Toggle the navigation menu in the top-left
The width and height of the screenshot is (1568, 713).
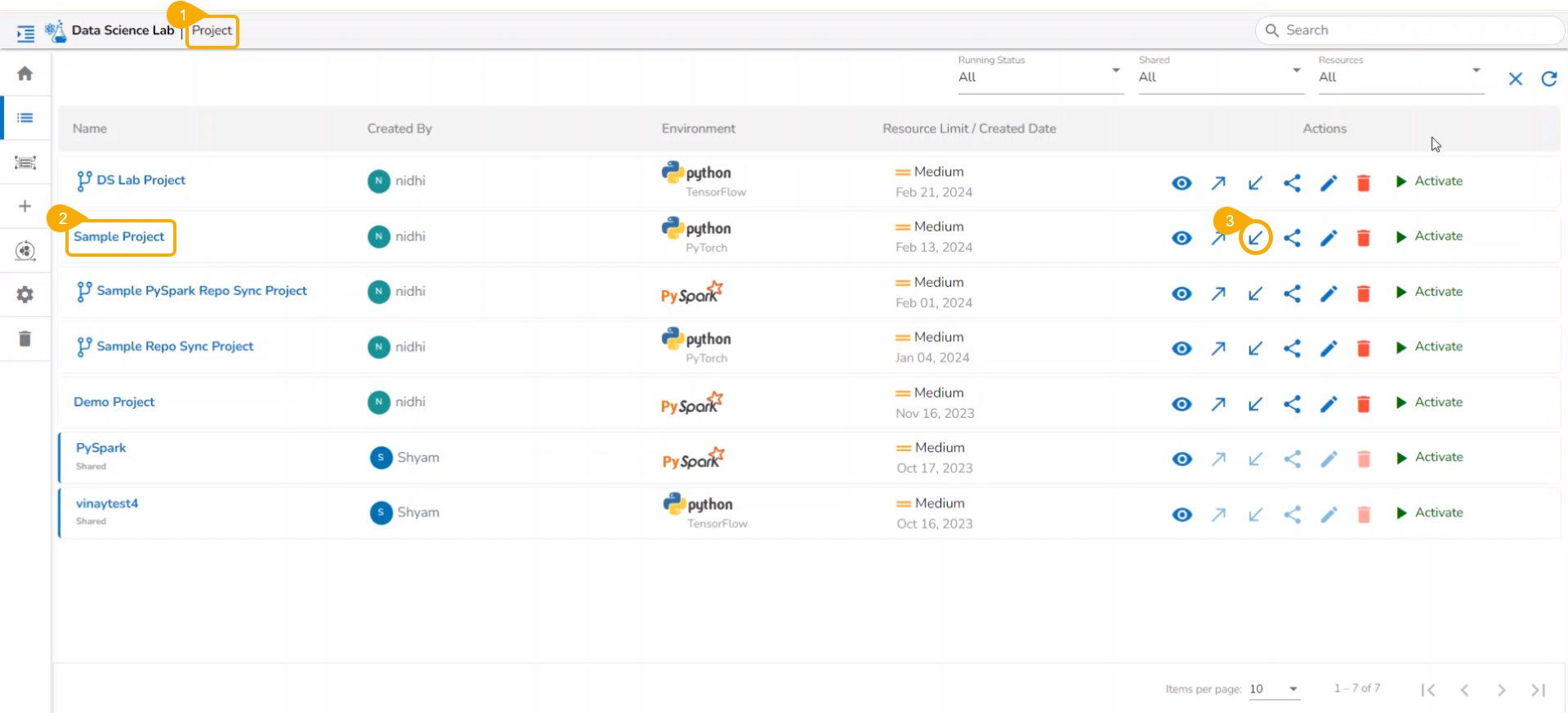click(25, 34)
